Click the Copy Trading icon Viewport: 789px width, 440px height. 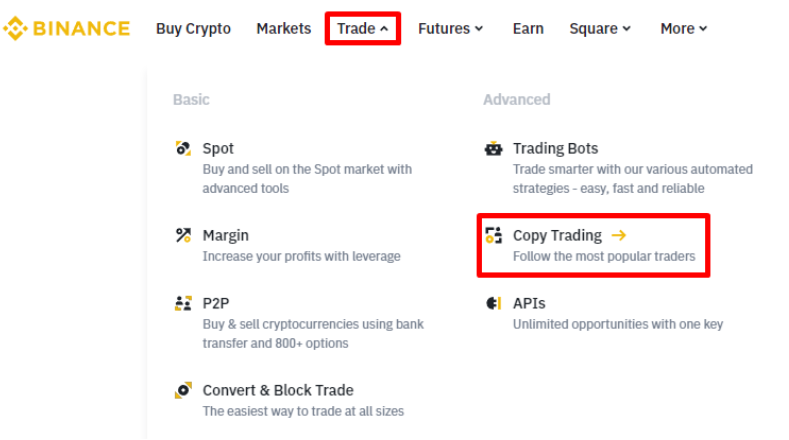point(493,236)
